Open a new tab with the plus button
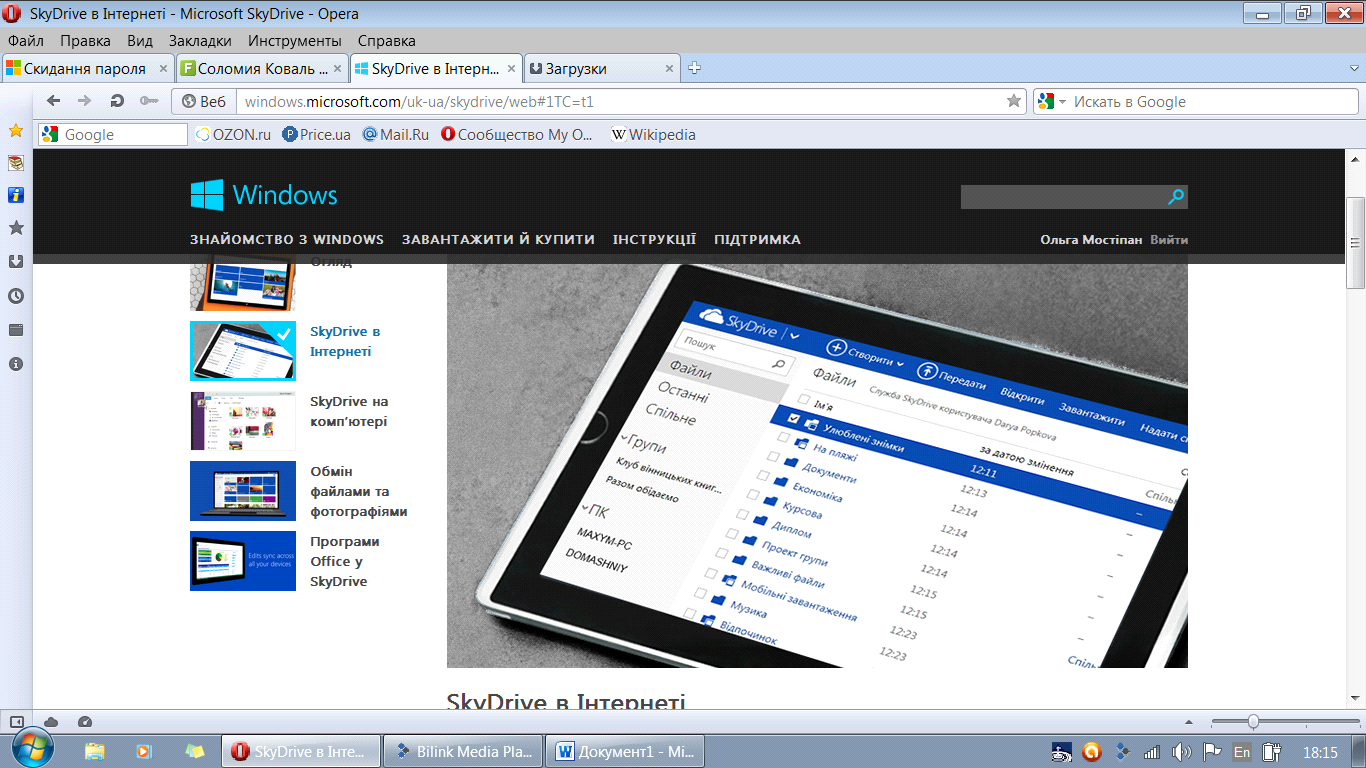The width and height of the screenshot is (1366, 768). pyautogui.click(x=695, y=68)
